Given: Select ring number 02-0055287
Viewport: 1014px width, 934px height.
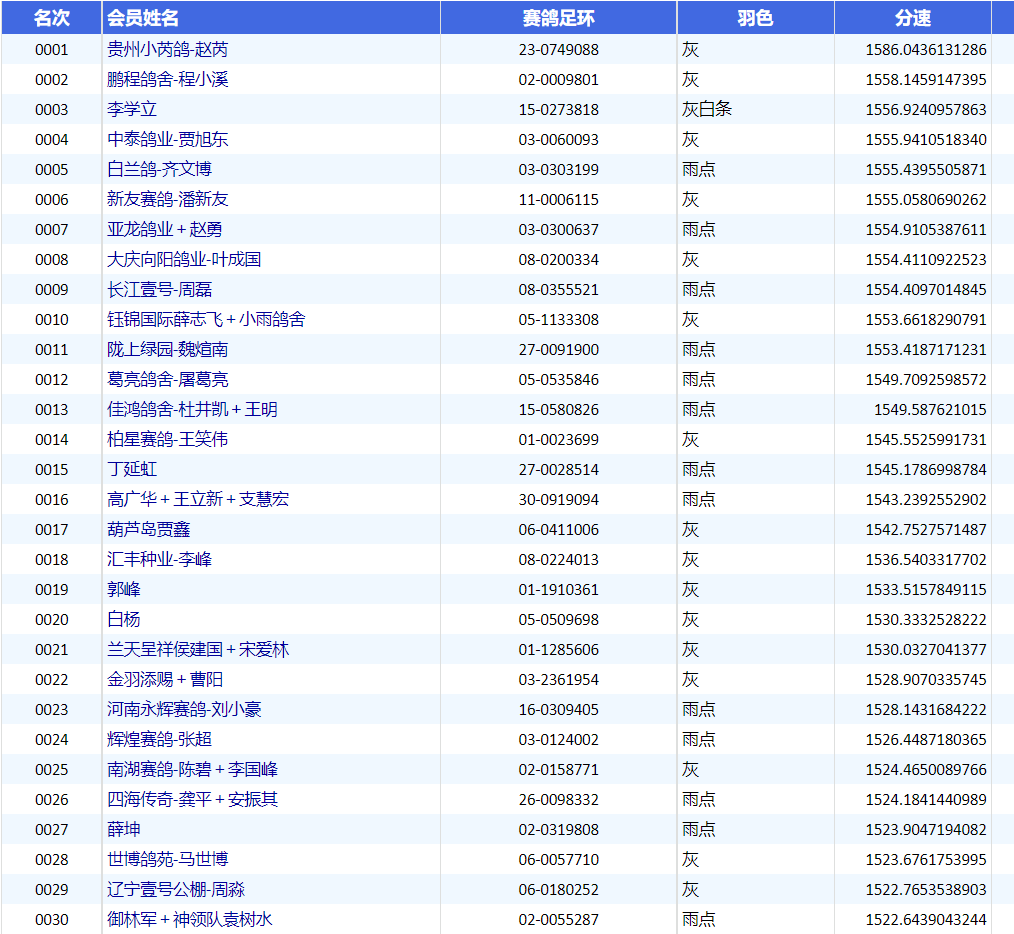Looking at the screenshot, I should point(559,918).
